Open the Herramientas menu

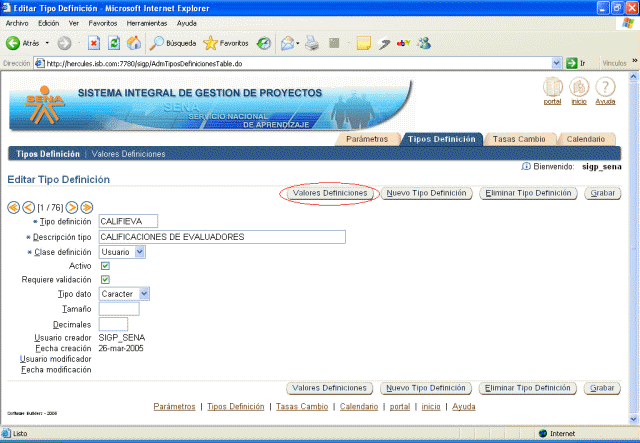pyautogui.click(x=147, y=23)
